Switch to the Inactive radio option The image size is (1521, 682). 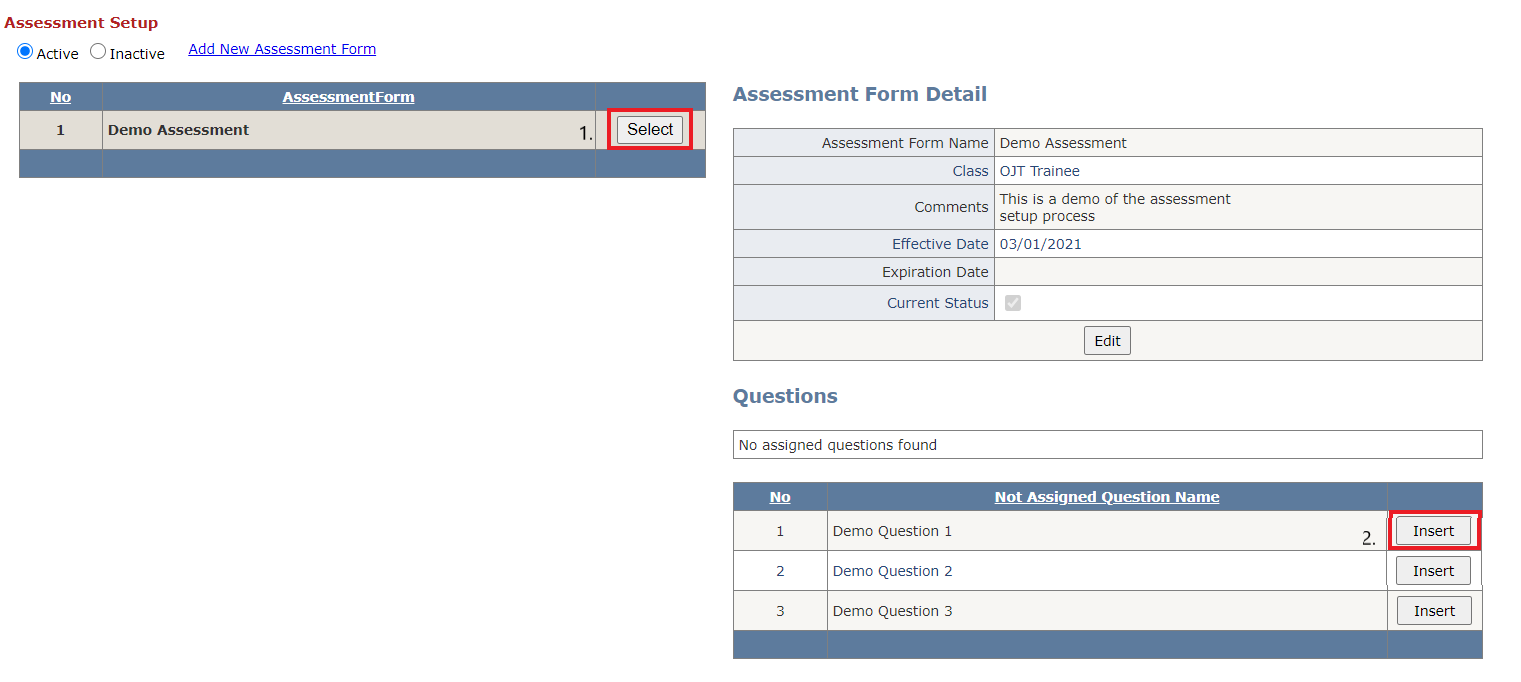pos(98,52)
